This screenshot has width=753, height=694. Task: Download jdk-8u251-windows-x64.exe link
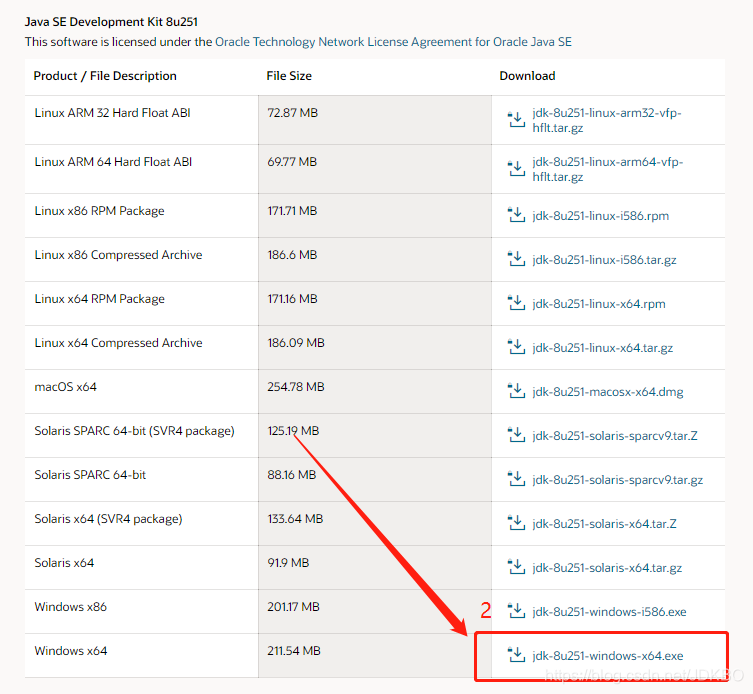607,656
